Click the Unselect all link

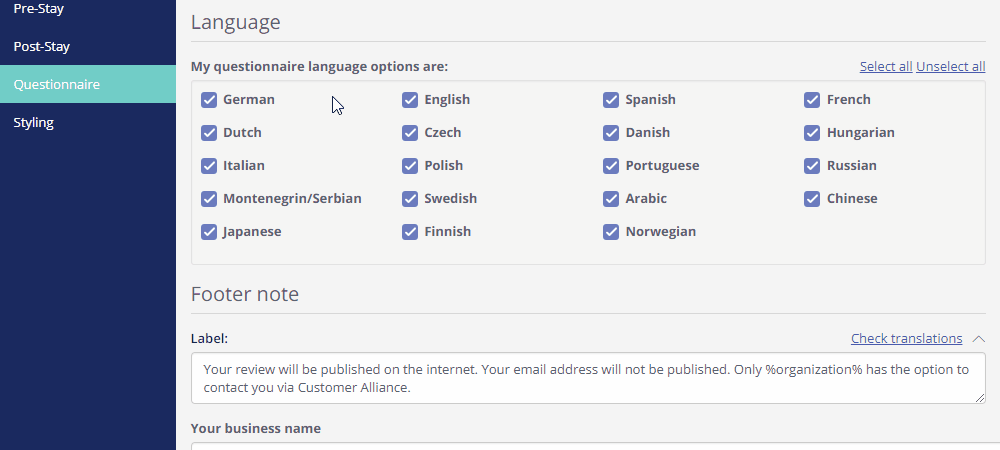pos(950,66)
